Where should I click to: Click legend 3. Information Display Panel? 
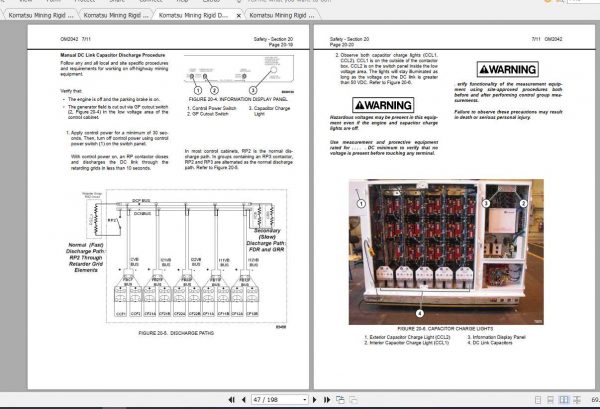496,337
